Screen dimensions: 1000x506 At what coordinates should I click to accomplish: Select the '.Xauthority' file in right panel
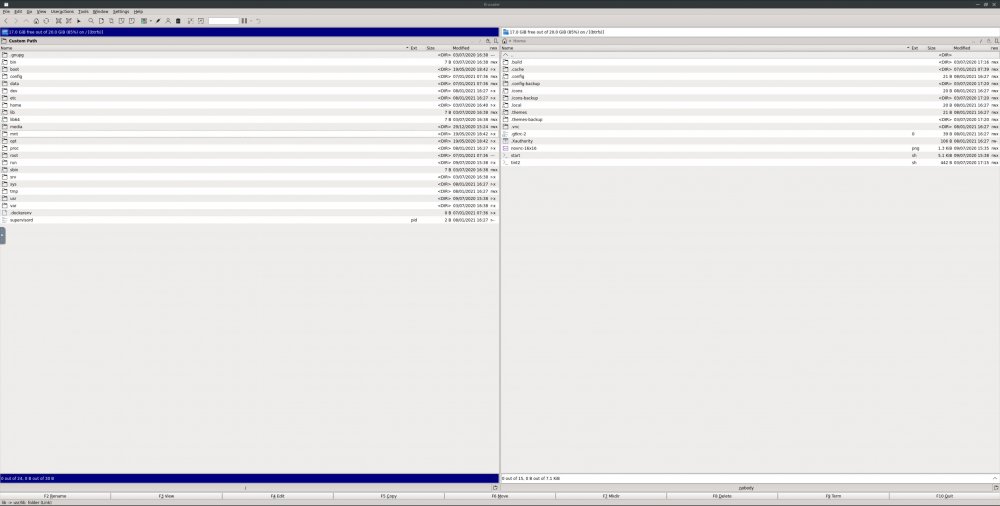coord(750,141)
